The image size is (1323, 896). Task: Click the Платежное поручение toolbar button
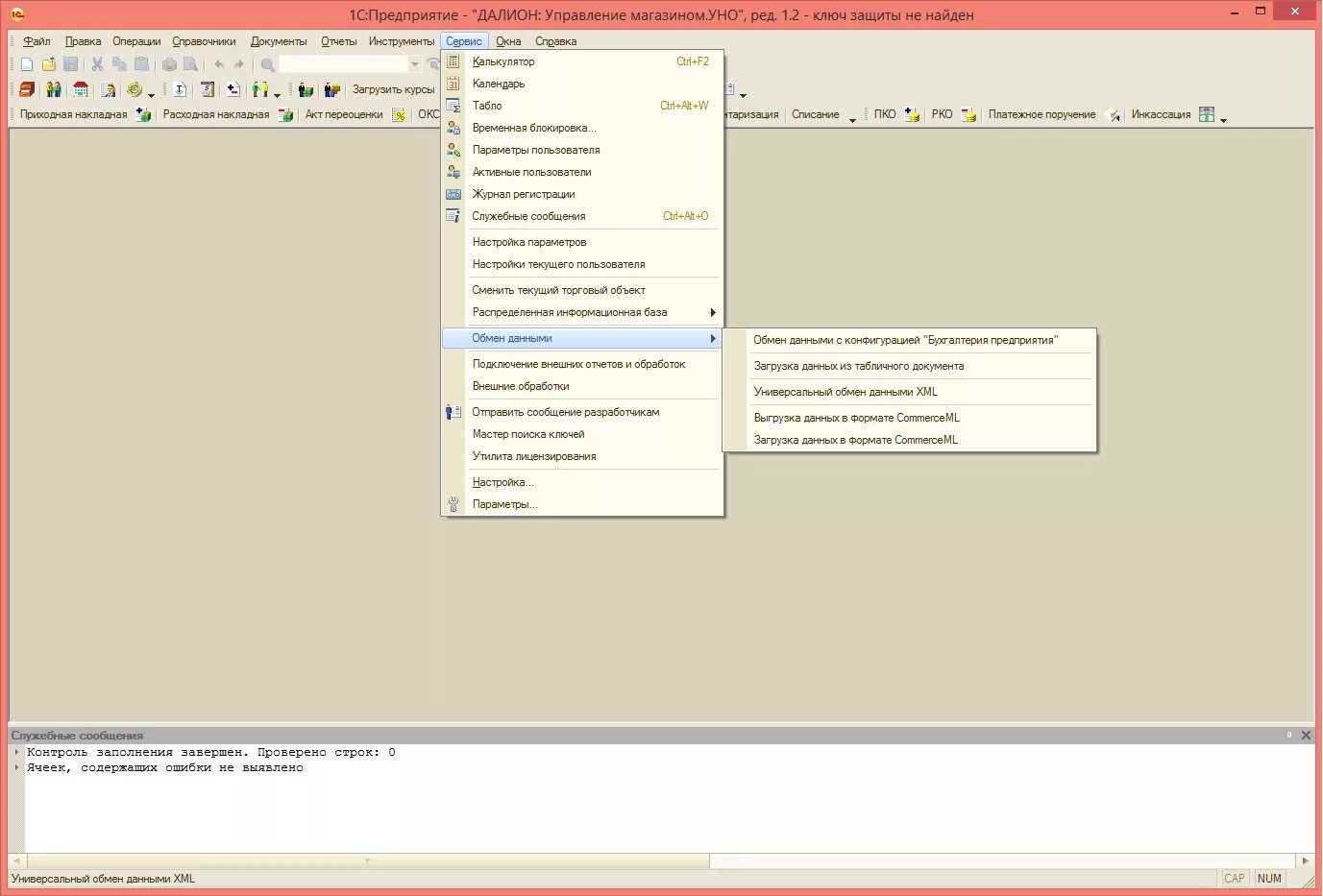[x=1041, y=114]
